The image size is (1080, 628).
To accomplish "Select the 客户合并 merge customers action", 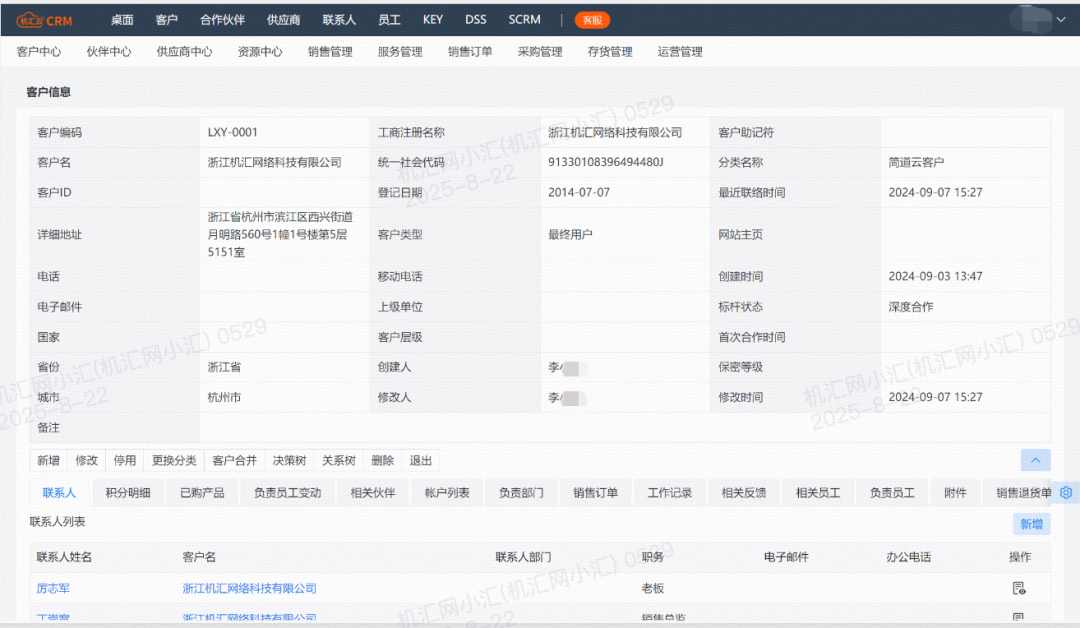I will [234, 460].
